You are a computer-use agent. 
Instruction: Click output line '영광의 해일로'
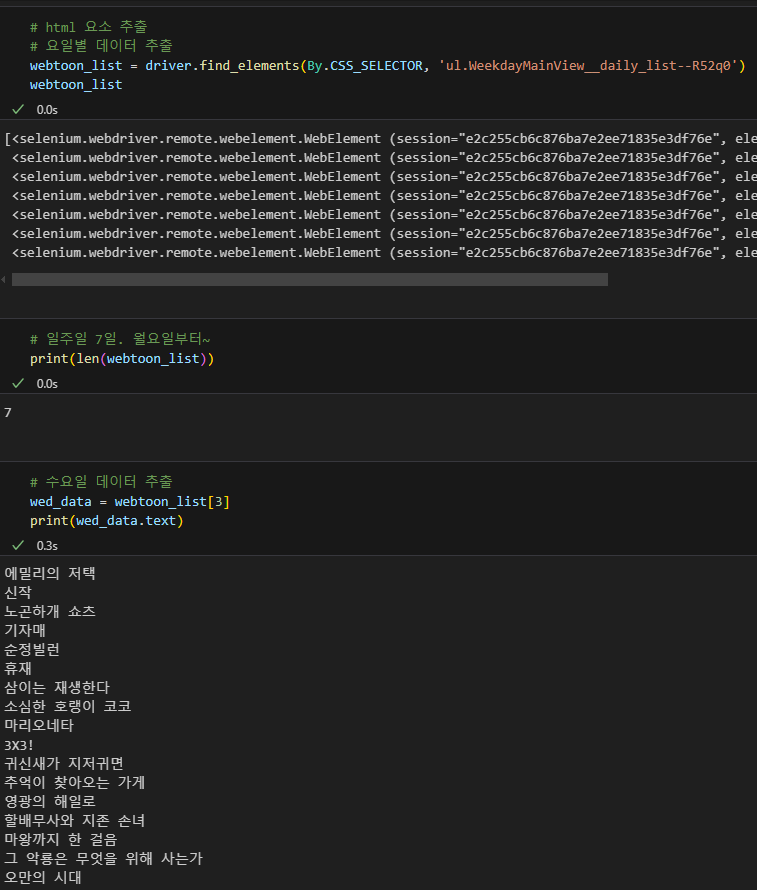point(50,801)
